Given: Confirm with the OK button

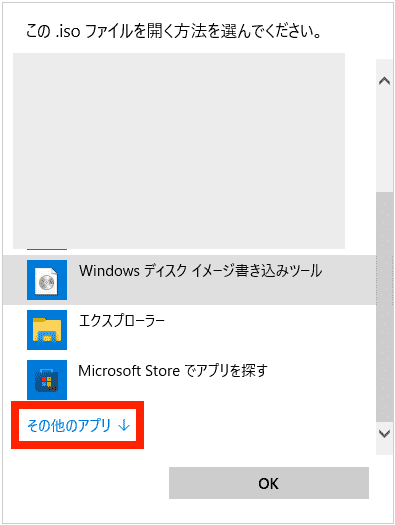Looking at the screenshot, I should 269,483.
